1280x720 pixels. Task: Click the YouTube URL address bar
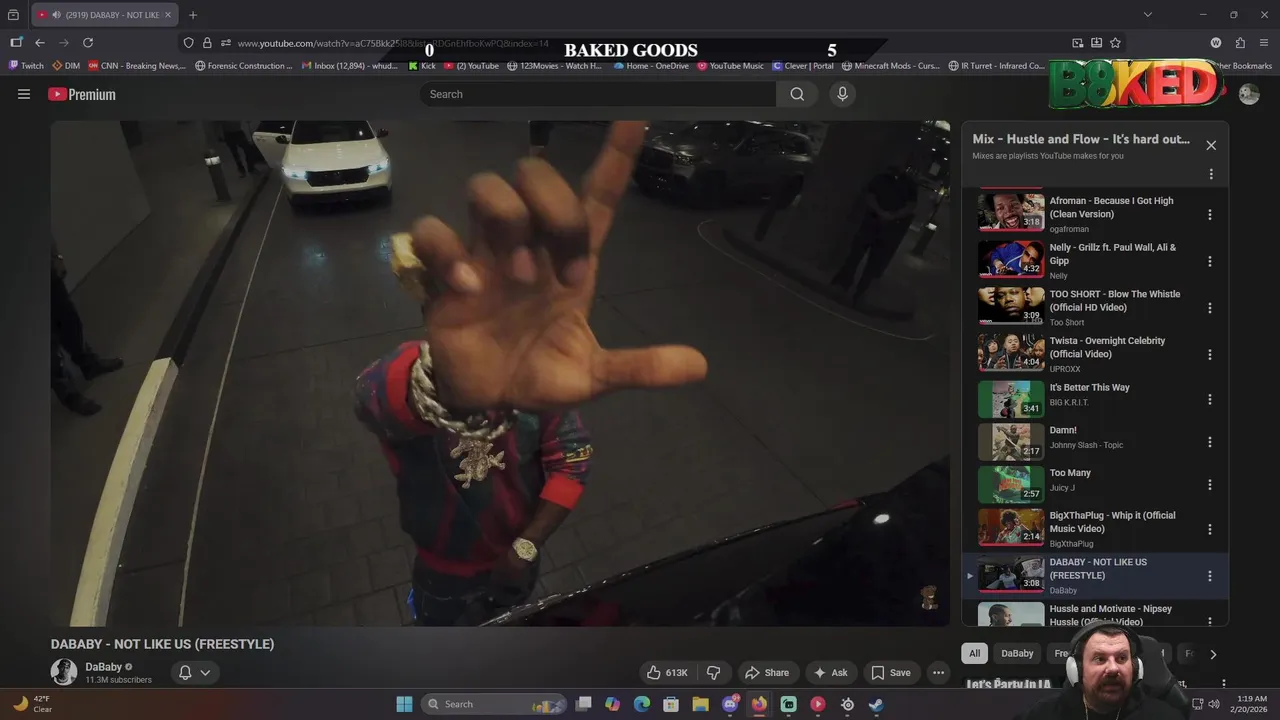coord(392,43)
